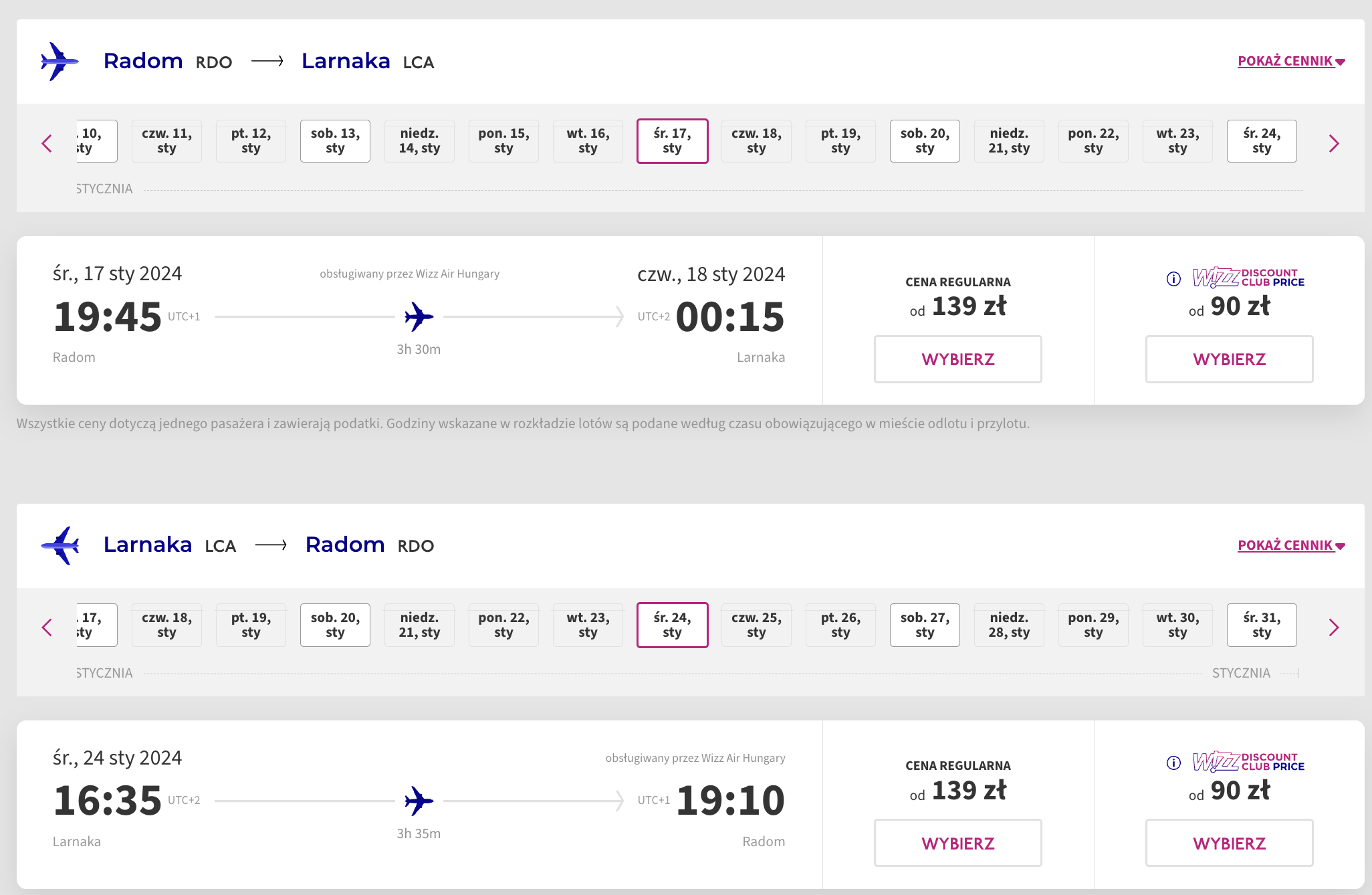Open info icon for return Discount Club price

click(1173, 763)
